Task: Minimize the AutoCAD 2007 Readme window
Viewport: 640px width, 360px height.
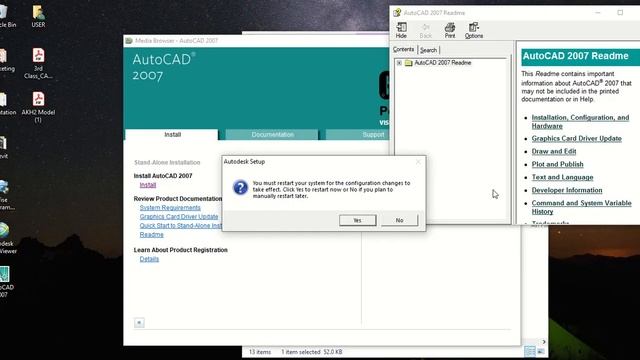Action: (x=598, y=13)
